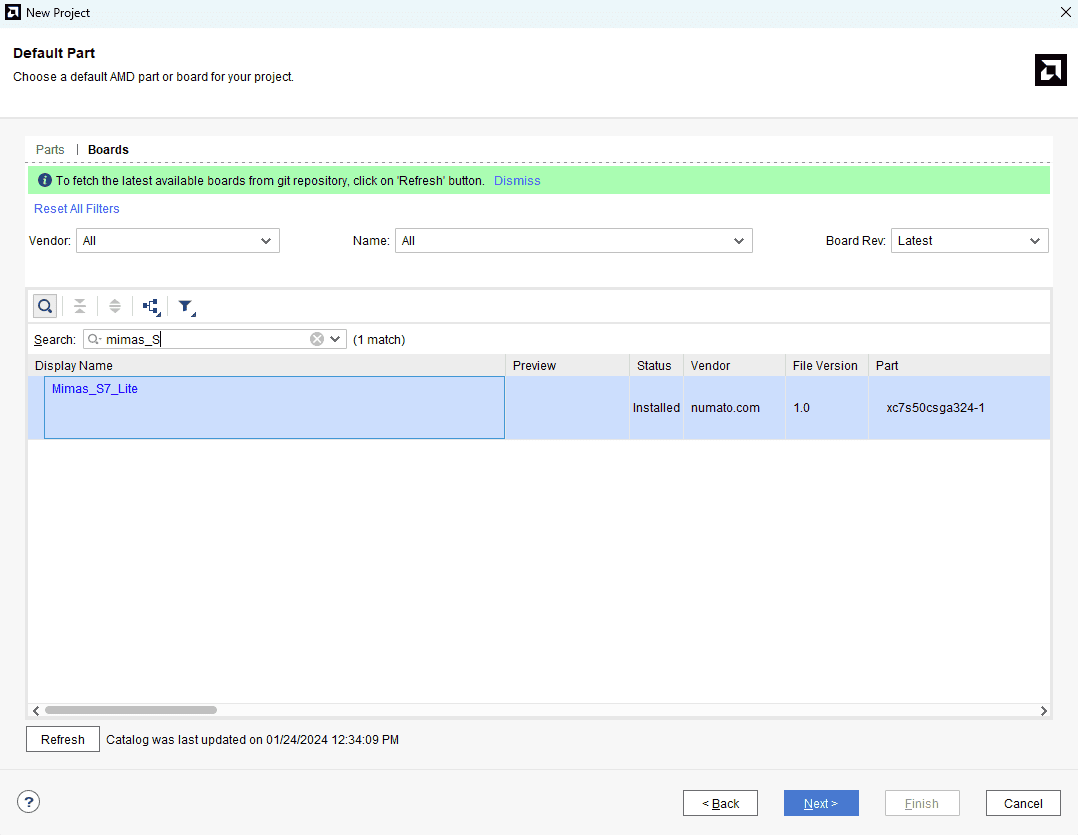Click the AMD logo in header
1078x835 pixels.
click(1050, 70)
